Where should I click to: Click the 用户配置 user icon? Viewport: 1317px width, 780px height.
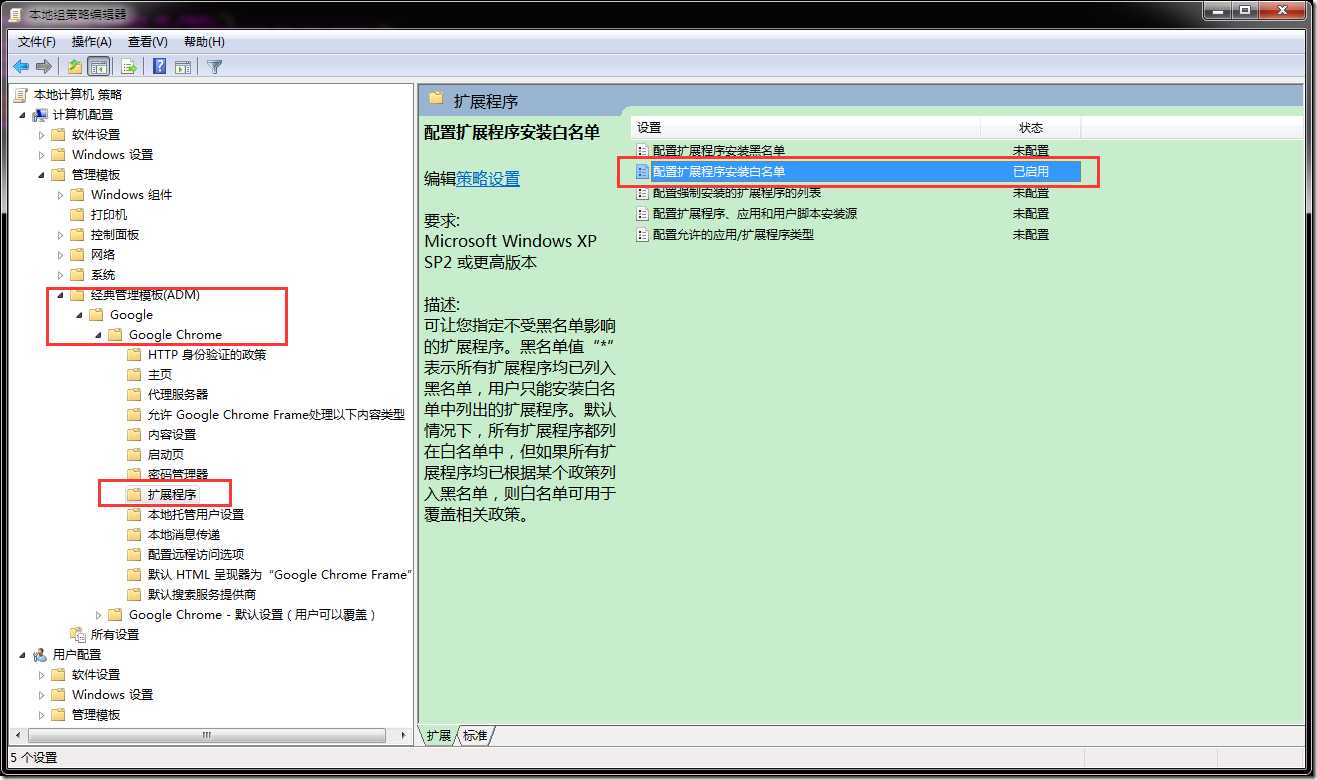click(40, 655)
